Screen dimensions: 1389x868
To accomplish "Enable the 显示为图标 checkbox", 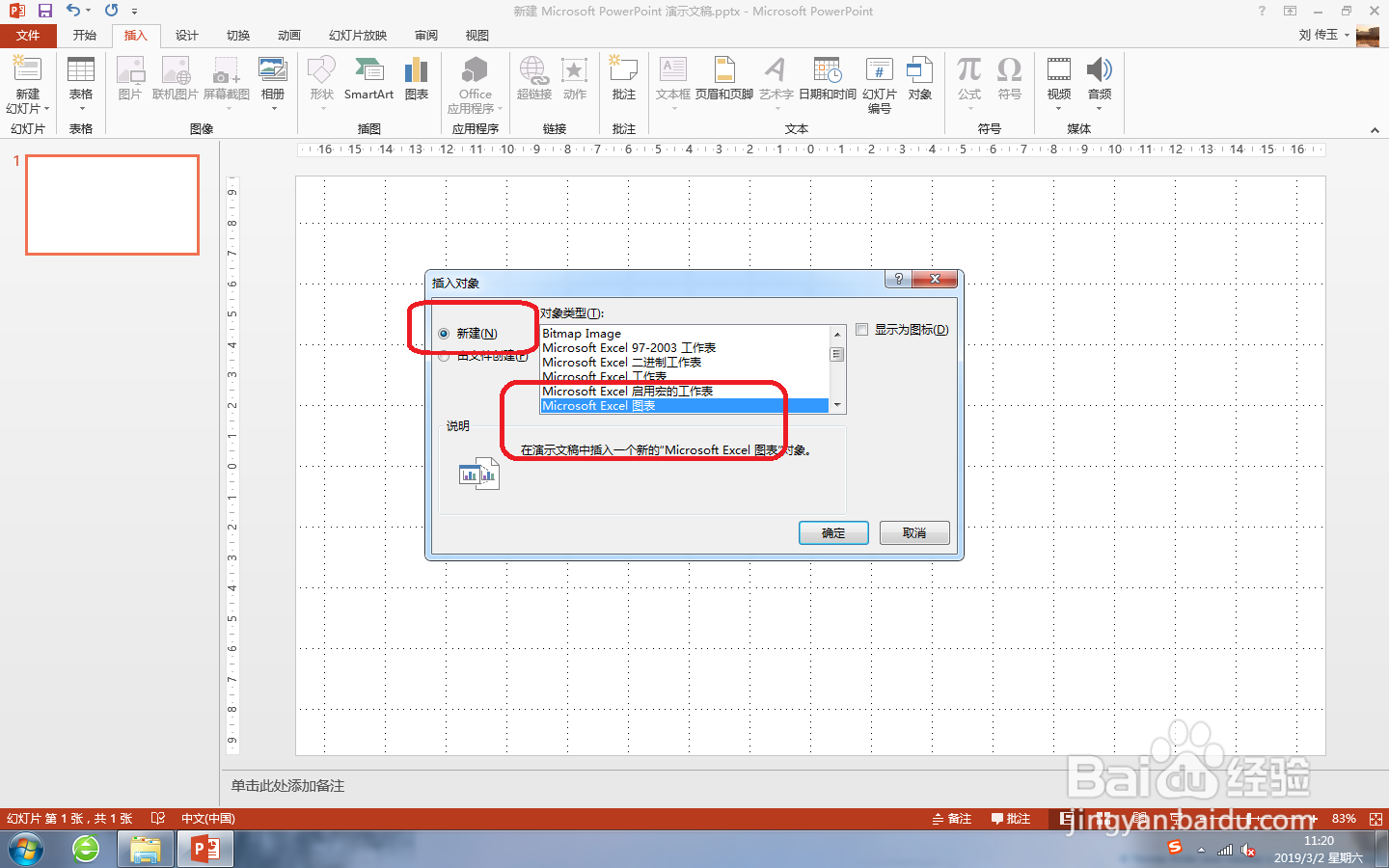I will [x=861, y=330].
